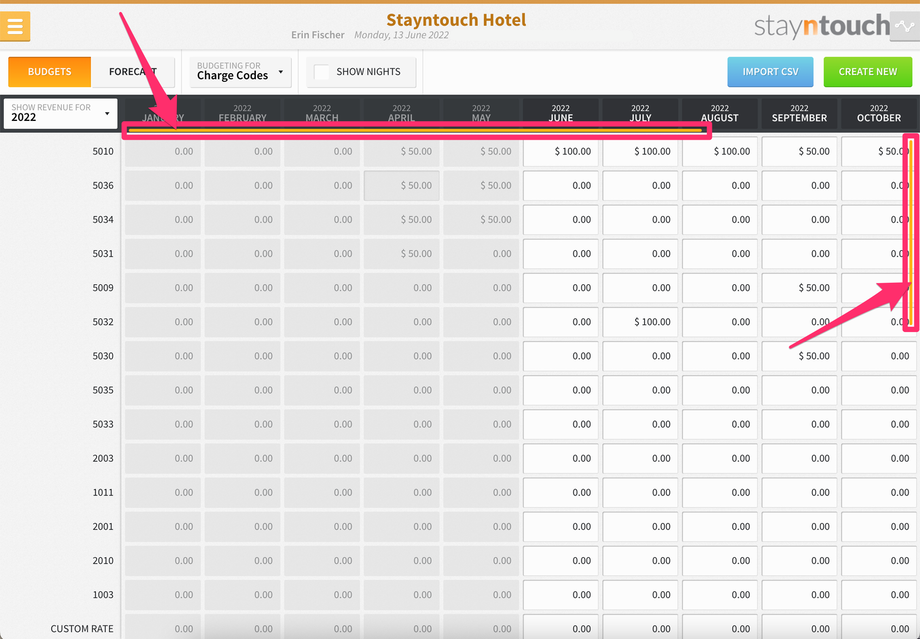
Task: Click the orange horizontal scrollbar under the month headers
Action: (x=416, y=130)
